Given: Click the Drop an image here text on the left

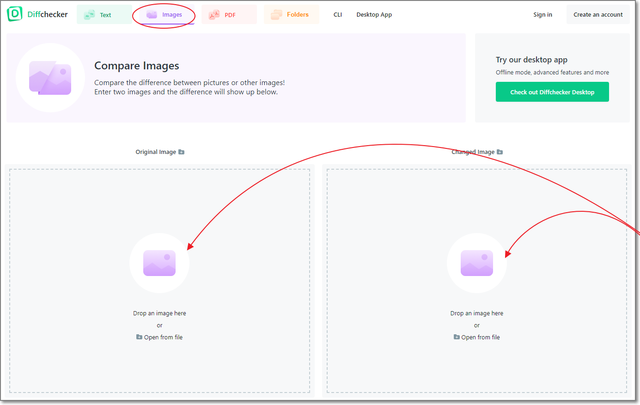Looking at the screenshot, I should (160, 313).
